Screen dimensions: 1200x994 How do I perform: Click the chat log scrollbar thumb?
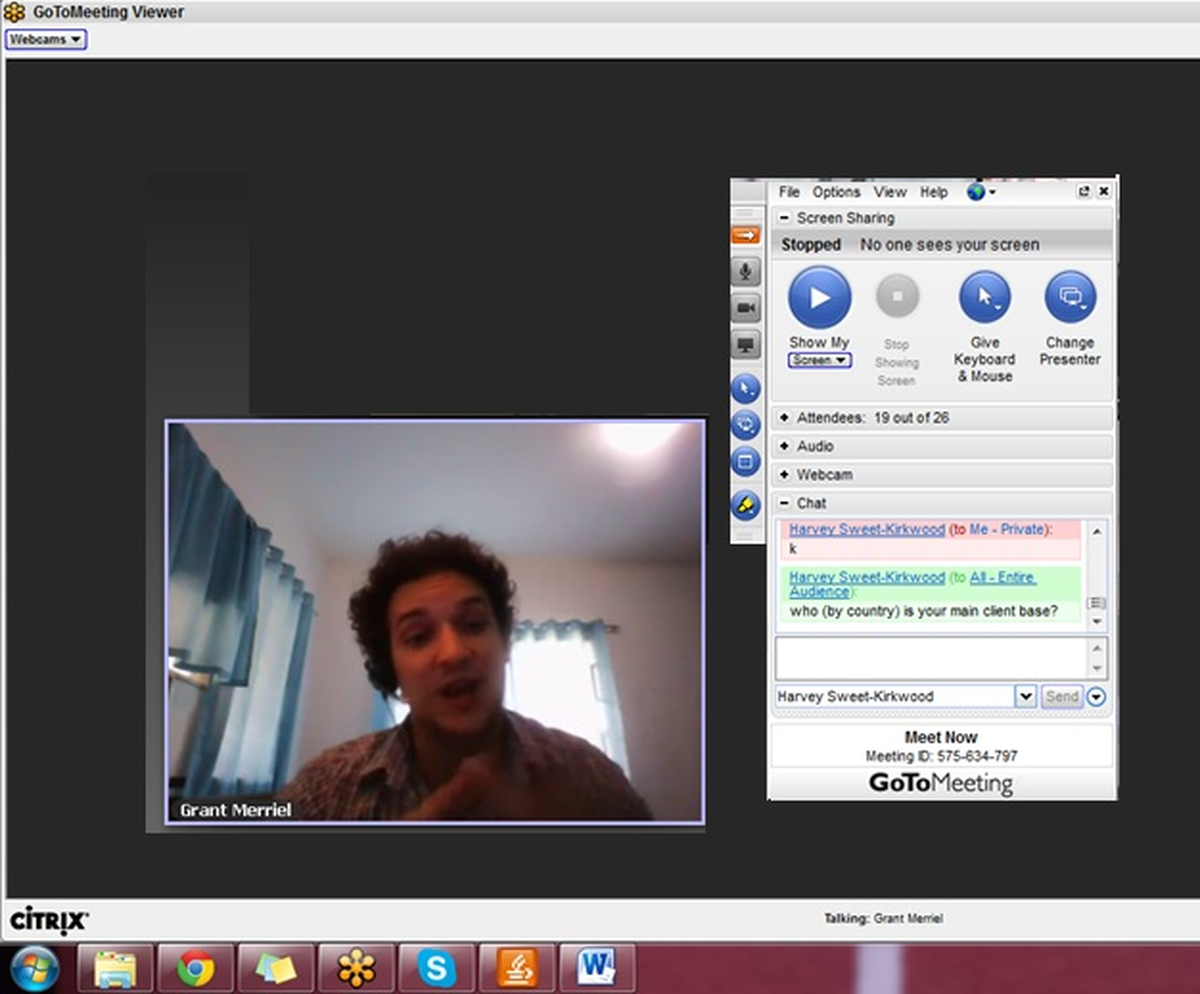tap(1097, 603)
